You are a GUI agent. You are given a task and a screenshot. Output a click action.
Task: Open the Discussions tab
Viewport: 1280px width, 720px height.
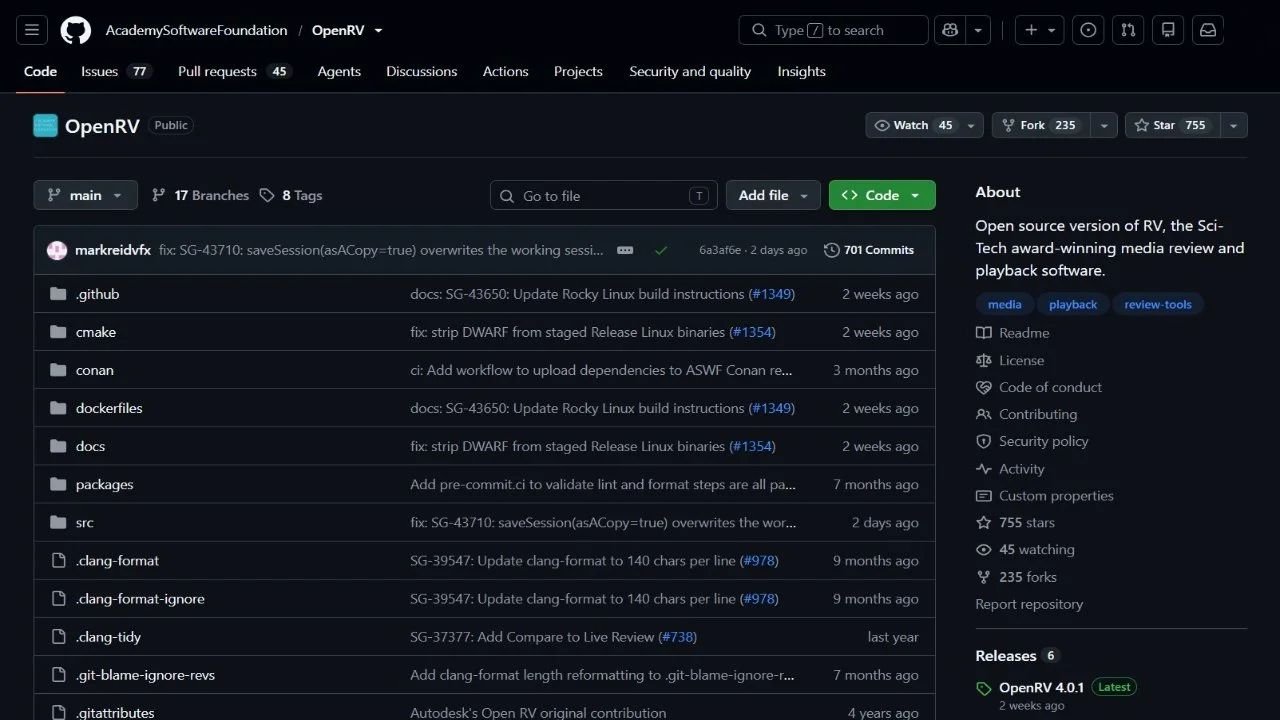coord(422,71)
